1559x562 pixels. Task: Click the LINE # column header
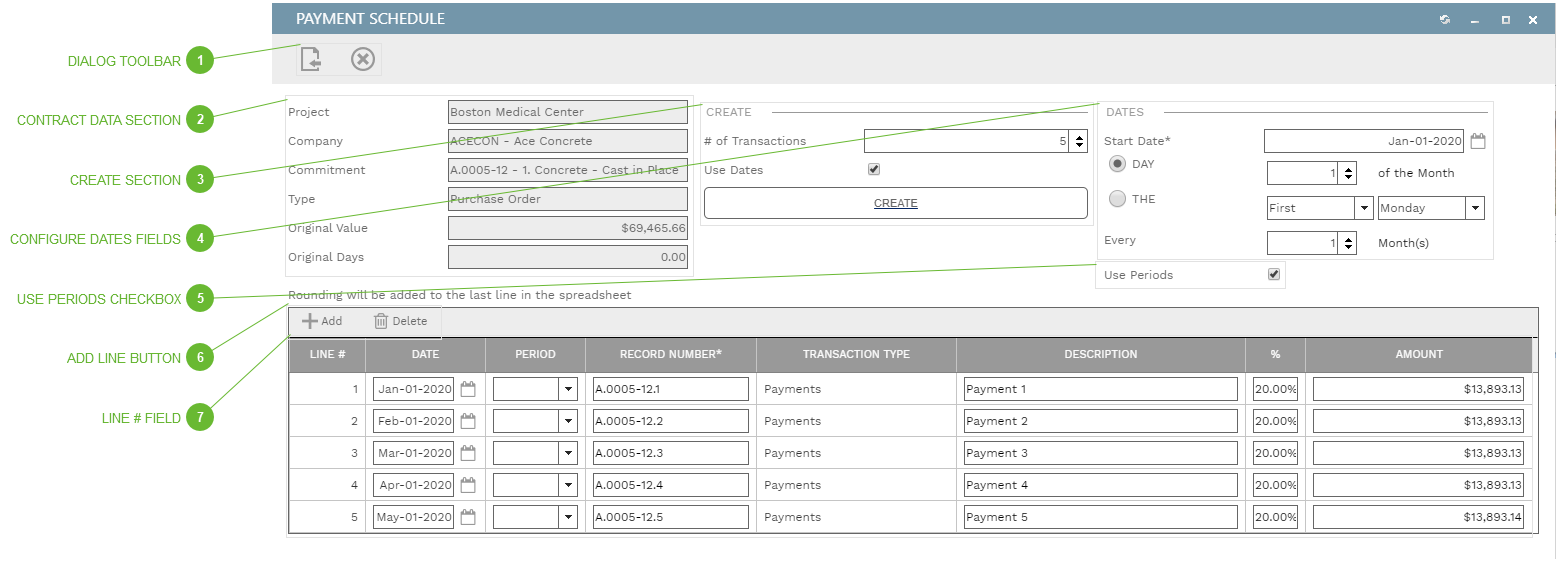328,354
